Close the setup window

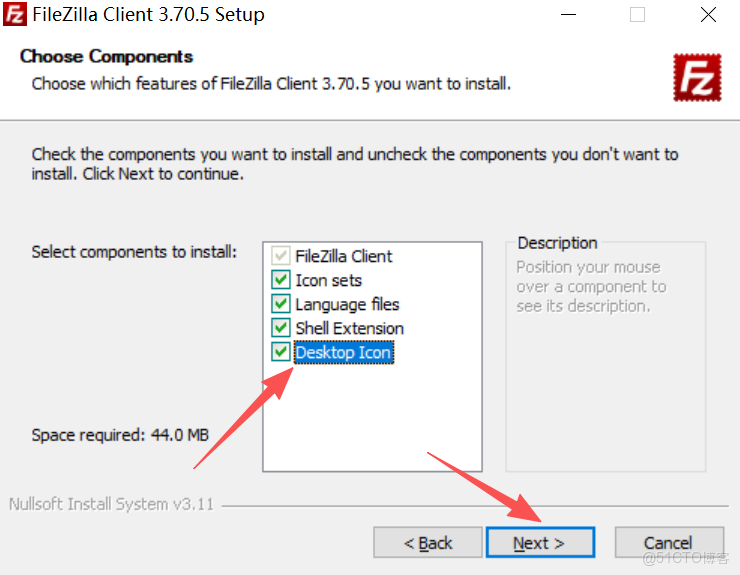pos(708,15)
